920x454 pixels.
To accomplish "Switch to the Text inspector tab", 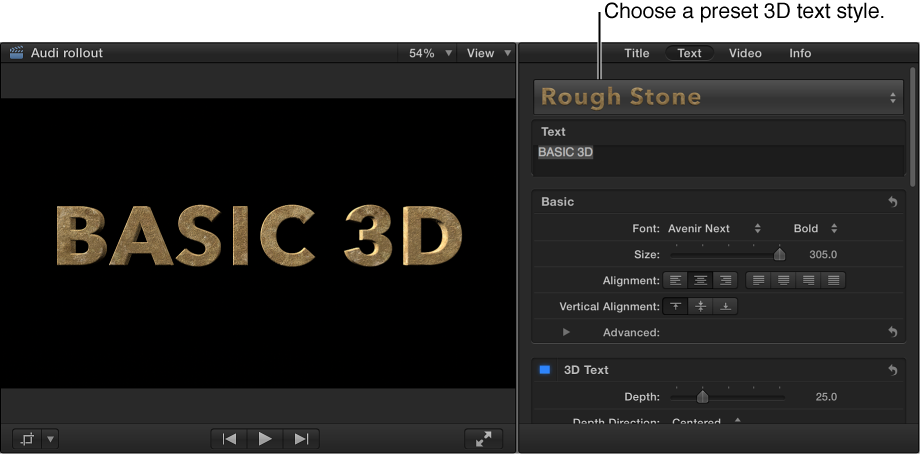I will point(689,53).
